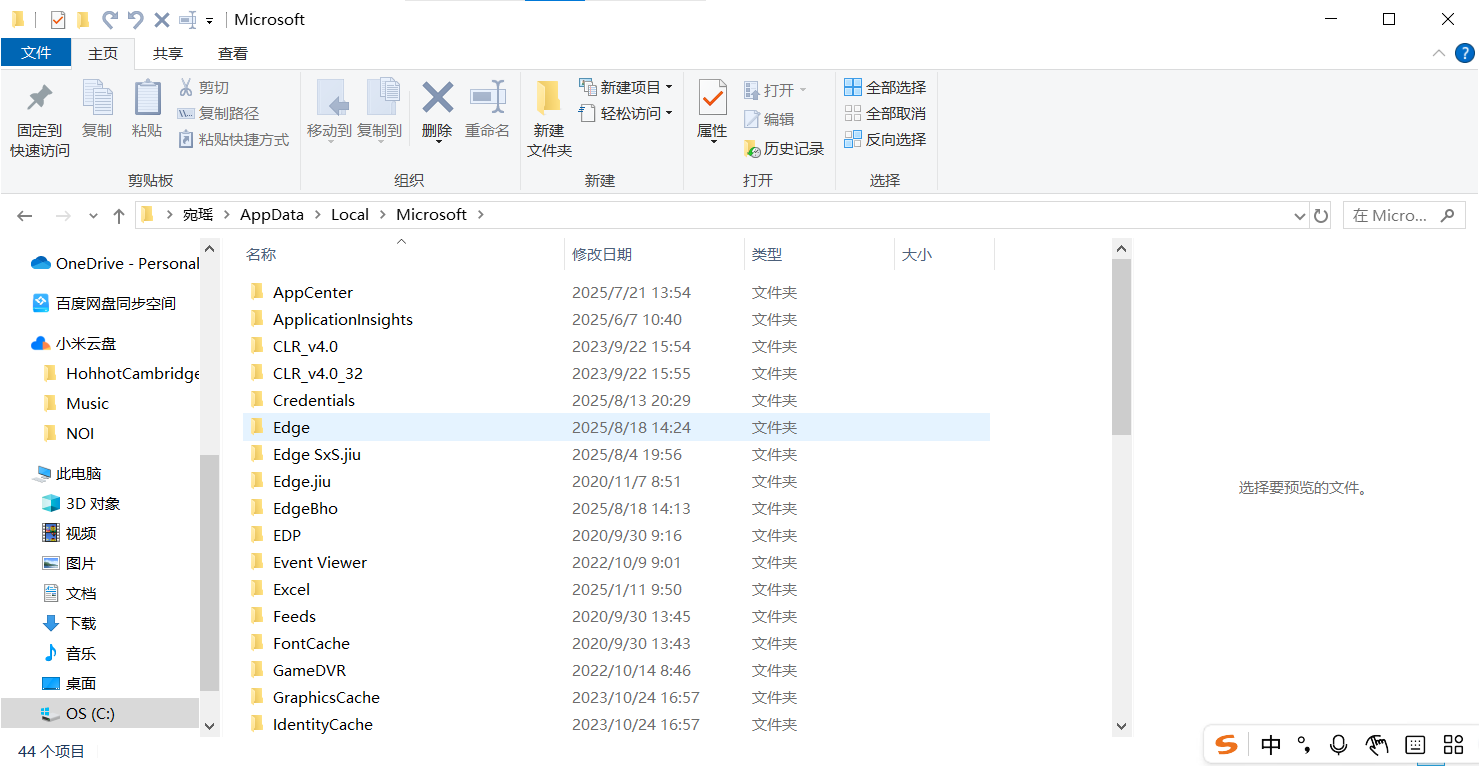Click the Undo icon in title bar

[x=135, y=20]
